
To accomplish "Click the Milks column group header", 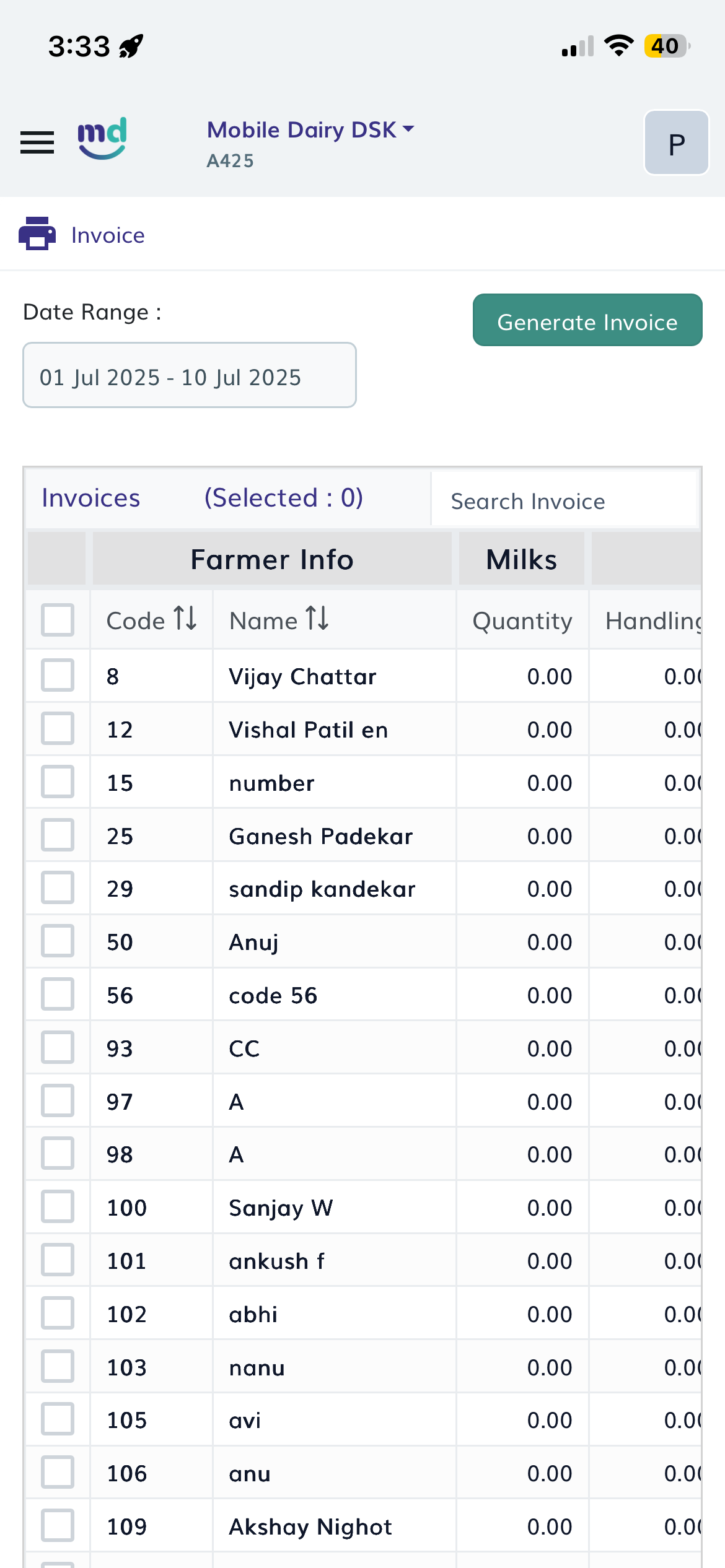I will [522, 559].
